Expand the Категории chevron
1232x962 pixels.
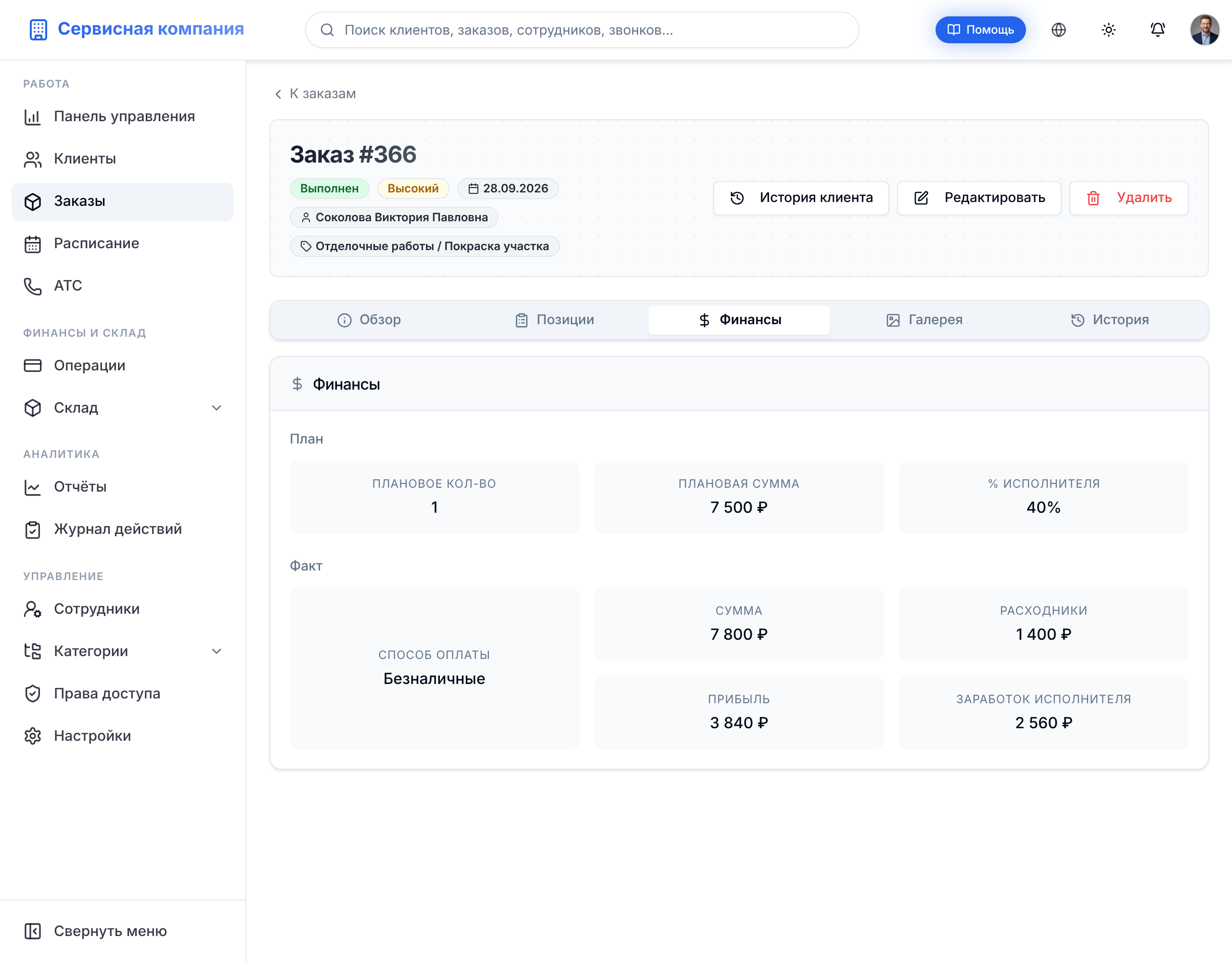click(216, 651)
